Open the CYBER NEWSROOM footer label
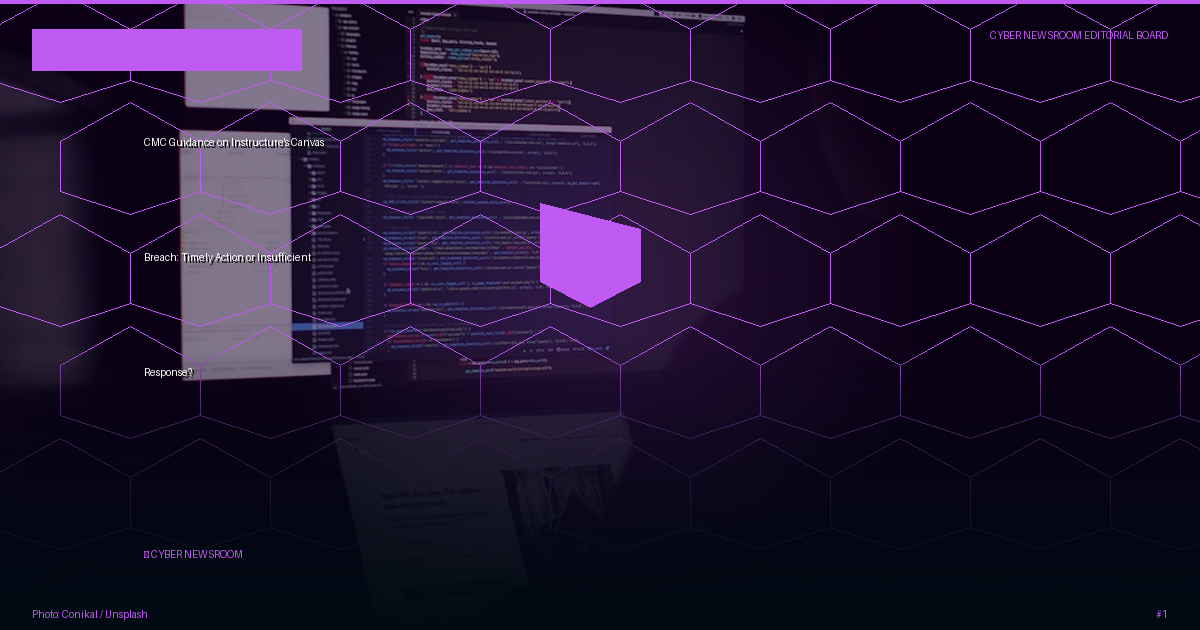 pos(196,554)
